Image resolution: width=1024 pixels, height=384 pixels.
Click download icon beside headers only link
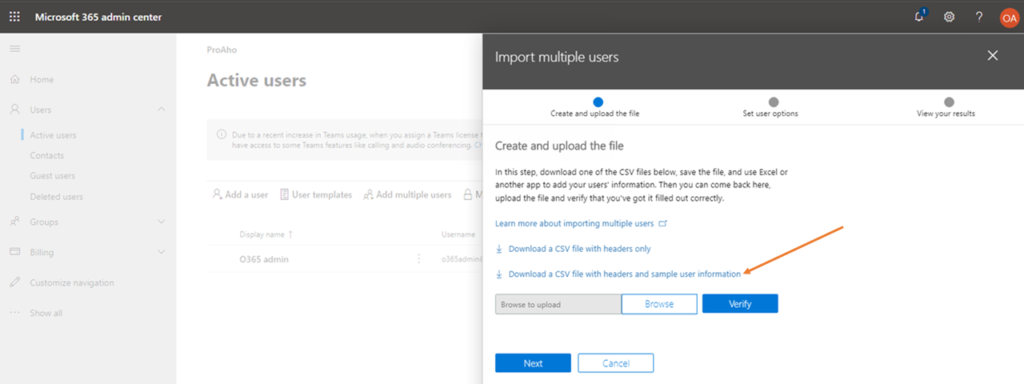[499, 249]
